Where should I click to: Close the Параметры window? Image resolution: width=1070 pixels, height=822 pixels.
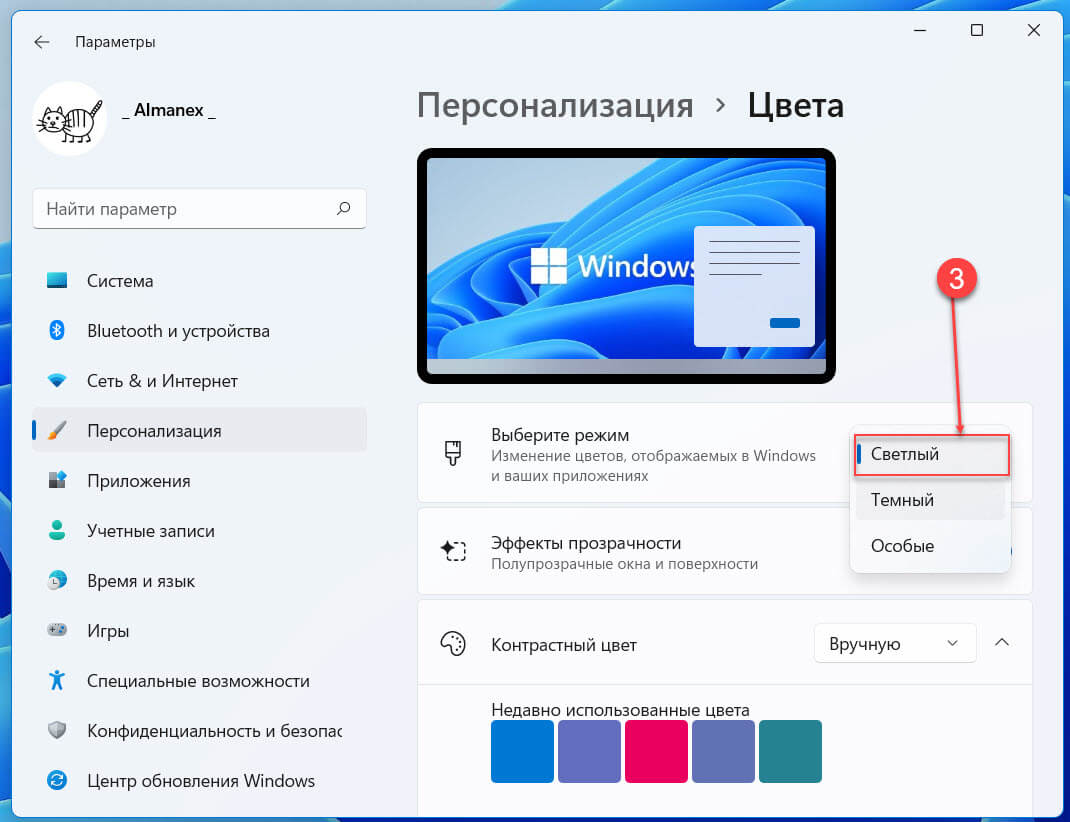(1033, 30)
